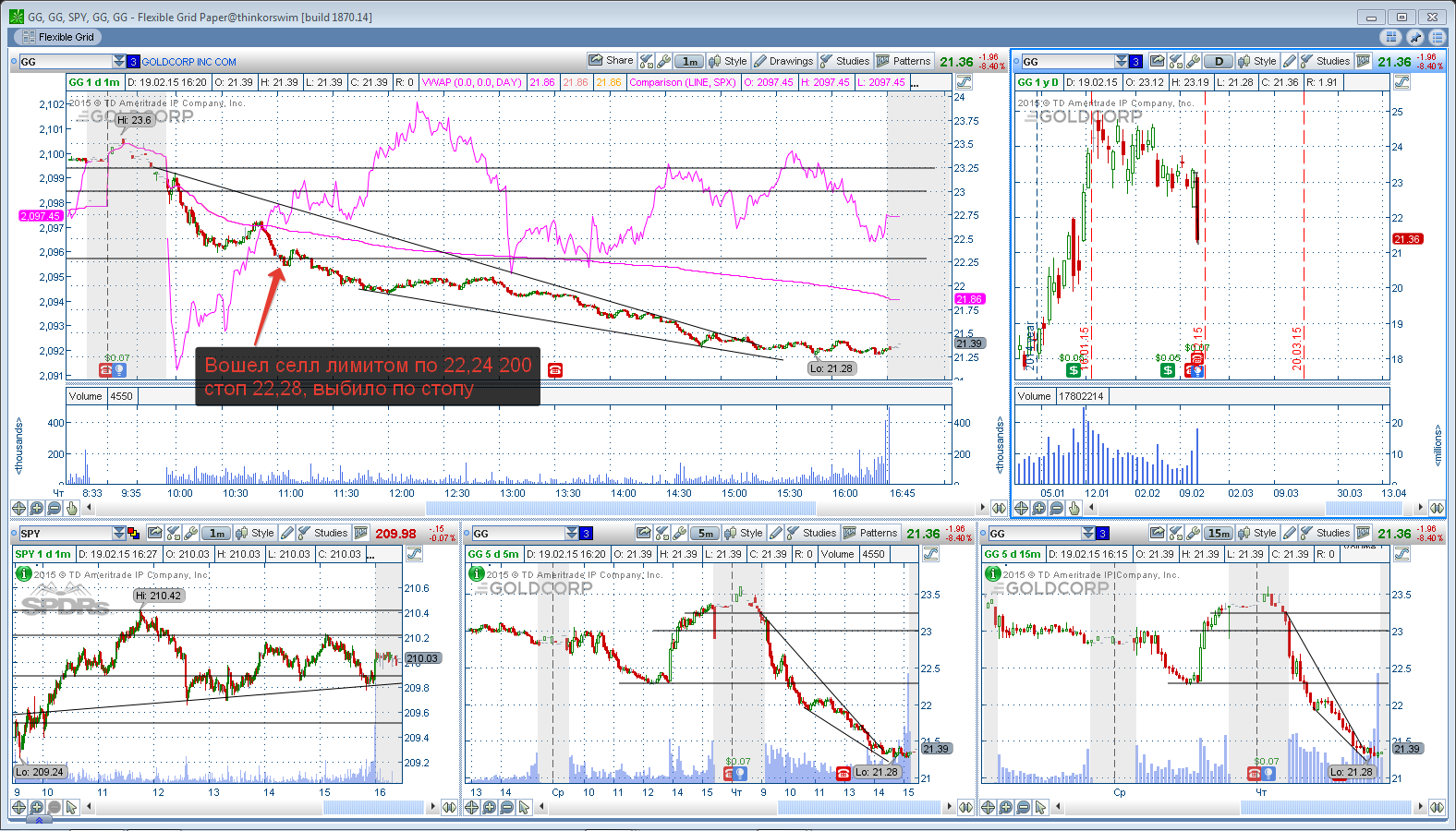Open 5m timeframe selector on GG 5m chart
The width and height of the screenshot is (1456, 831).
[x=705, y=534]
